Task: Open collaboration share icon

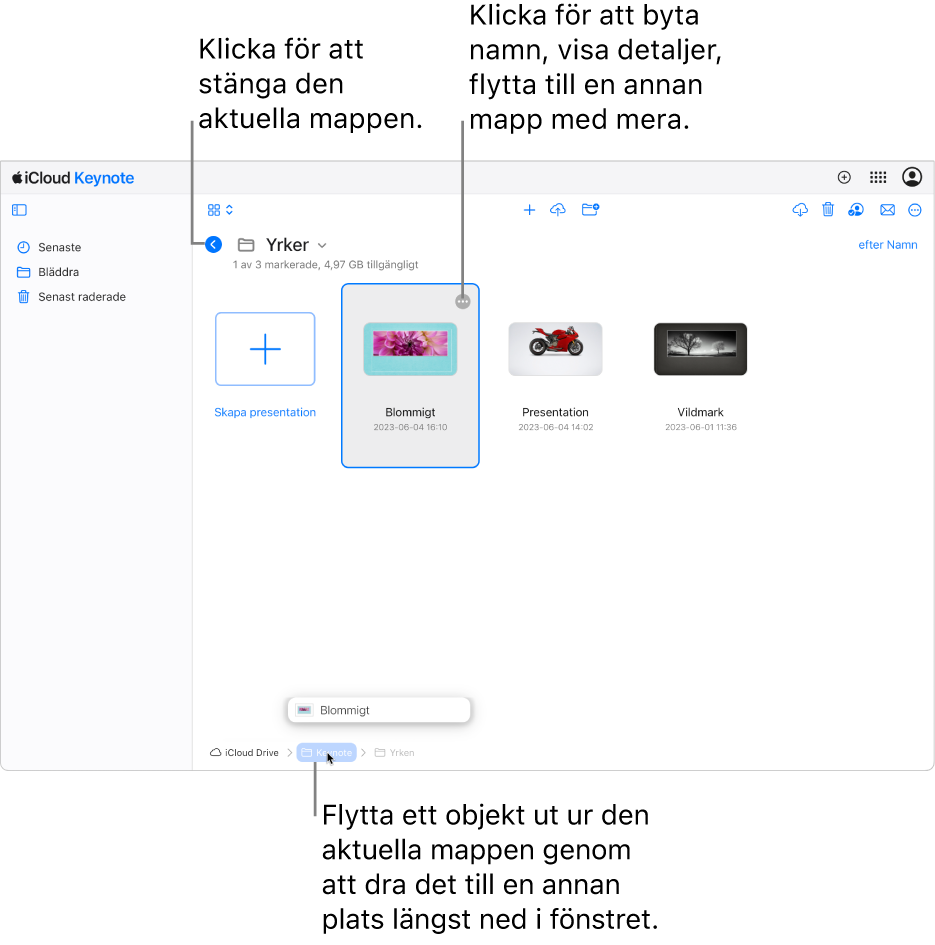Action: (x=855, y=210)
